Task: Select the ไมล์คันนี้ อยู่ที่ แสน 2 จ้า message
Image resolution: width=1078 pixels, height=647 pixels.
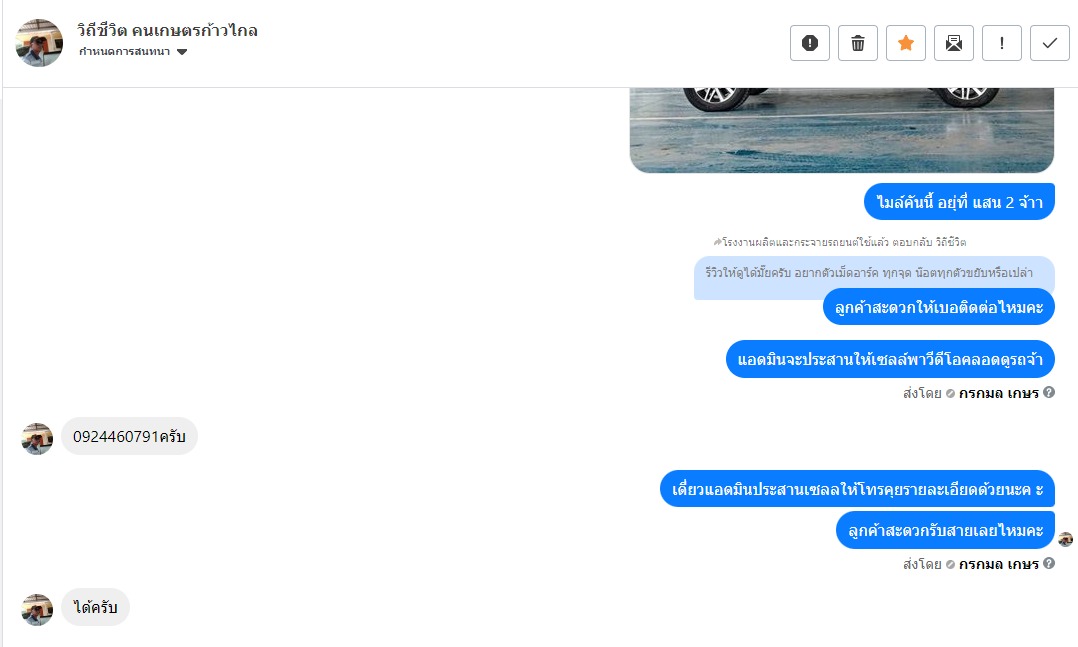Action: [x=959, y=202]
